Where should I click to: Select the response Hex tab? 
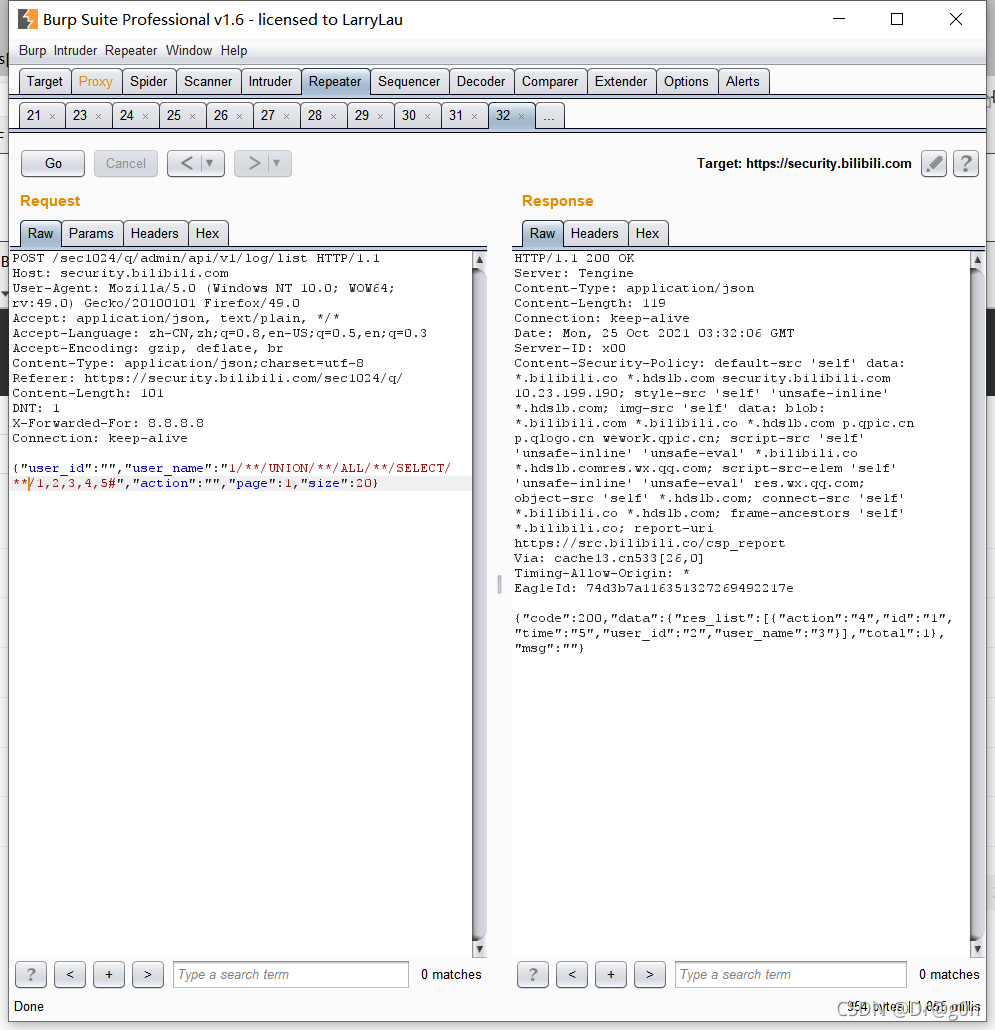[648, 233]
